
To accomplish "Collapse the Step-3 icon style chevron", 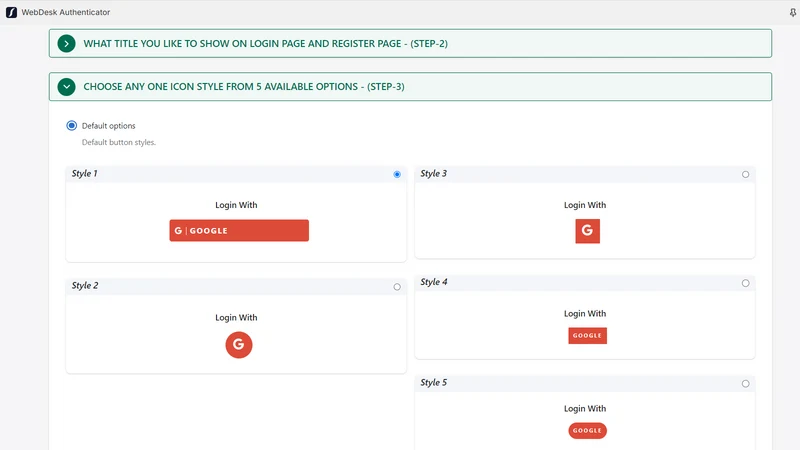I will (66, 87).
